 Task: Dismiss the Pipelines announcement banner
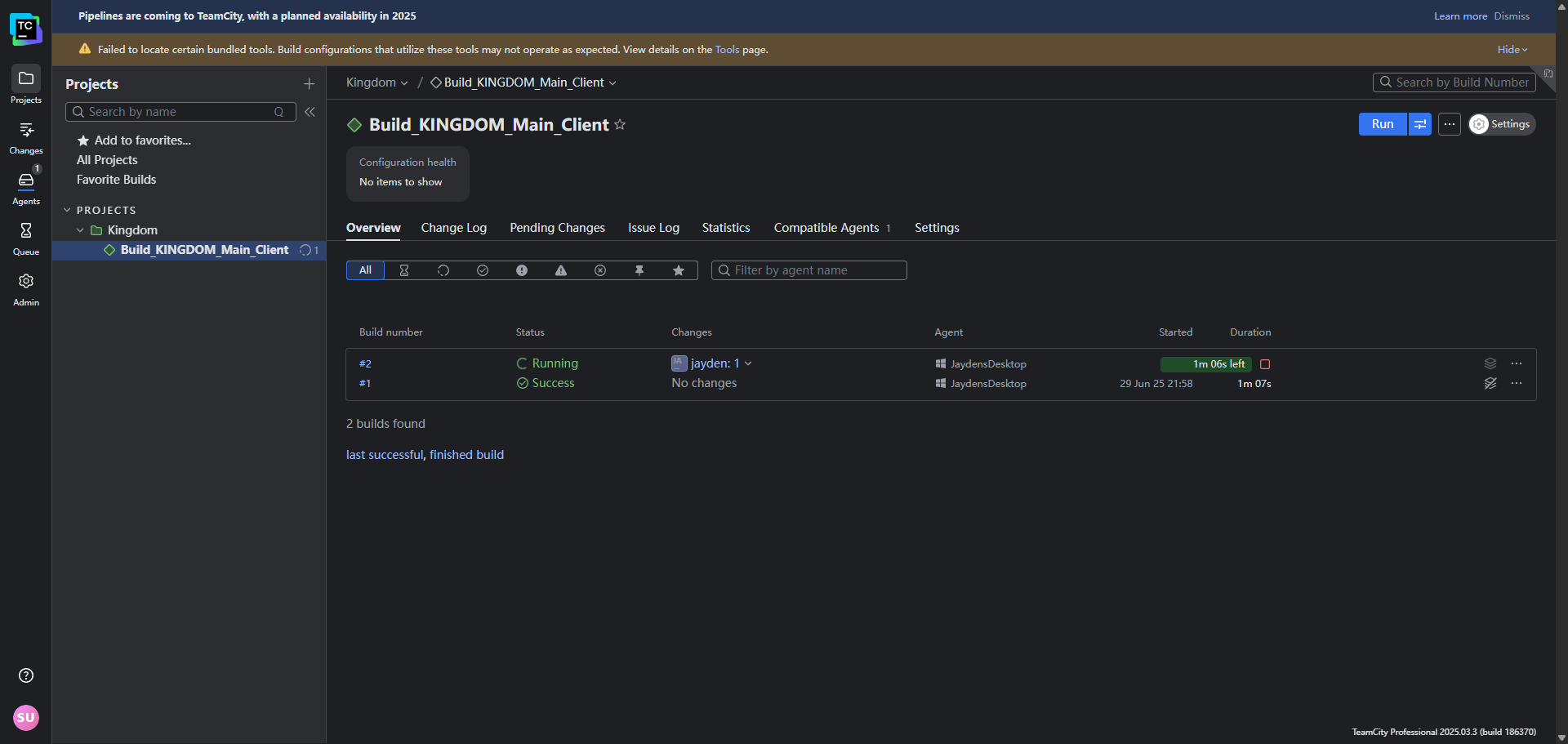point(1512,16)
